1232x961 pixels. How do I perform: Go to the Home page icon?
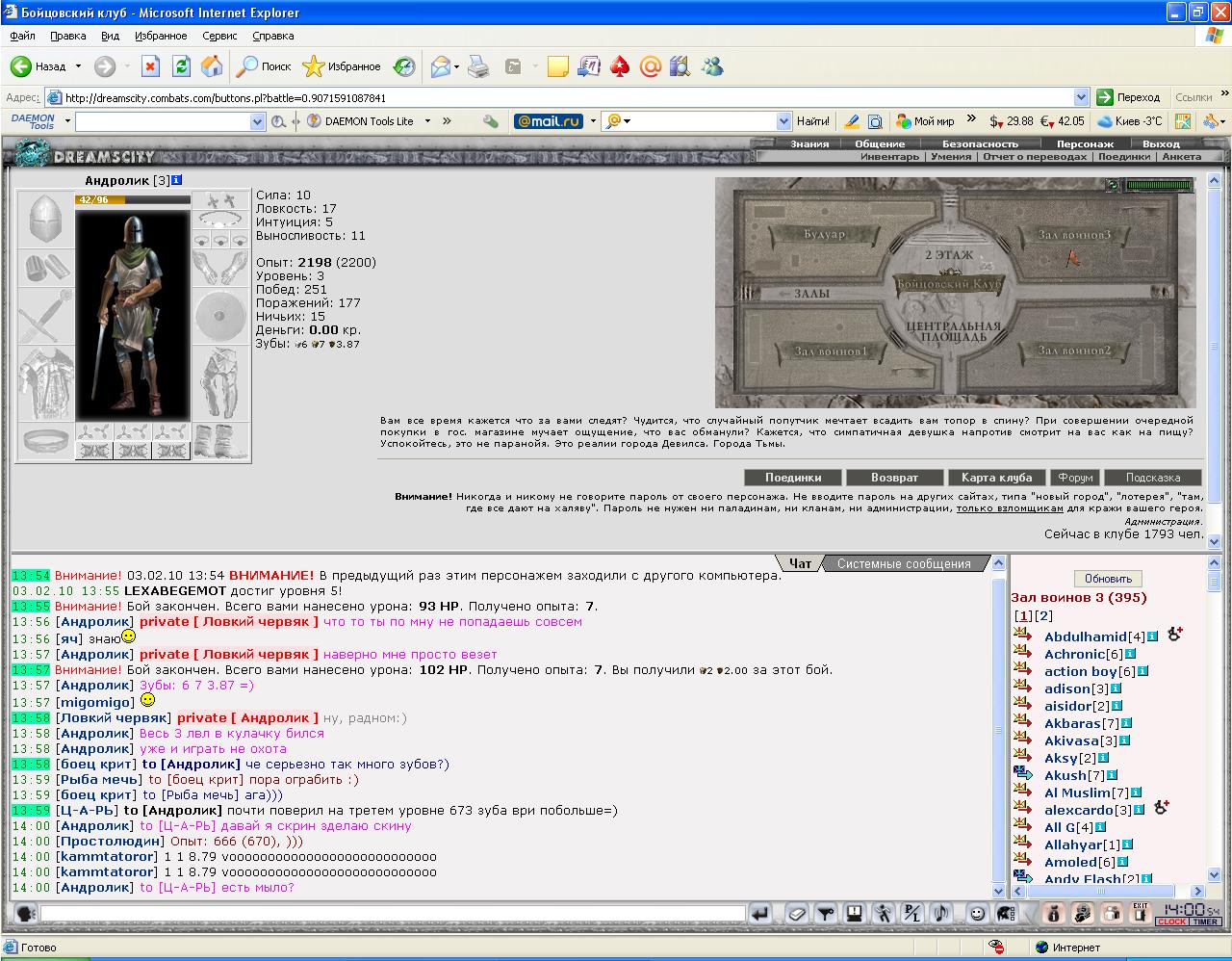(212, 66)
